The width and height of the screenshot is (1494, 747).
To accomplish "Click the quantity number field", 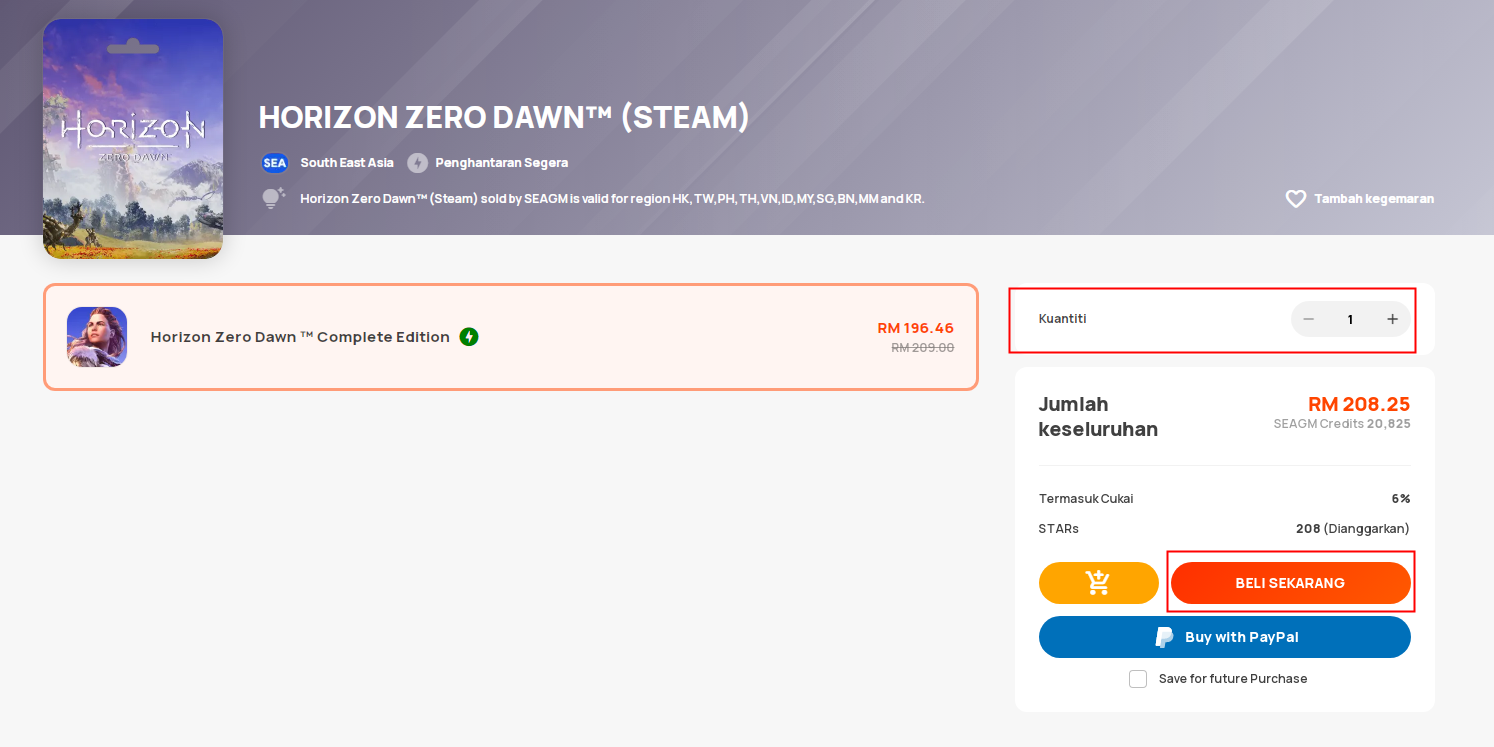I will pyautogui.click(x=1350, y=319).
